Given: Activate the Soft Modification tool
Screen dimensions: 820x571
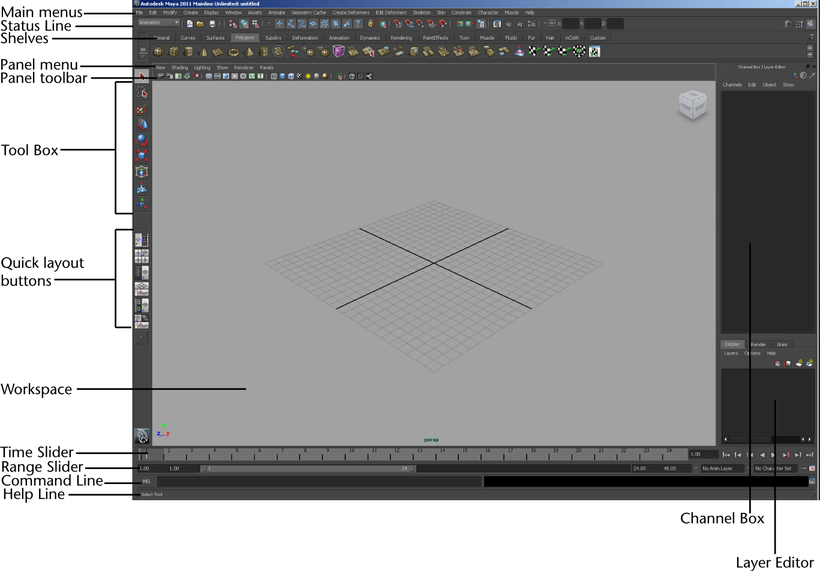Looking at the screenshot, I should 142,188.
